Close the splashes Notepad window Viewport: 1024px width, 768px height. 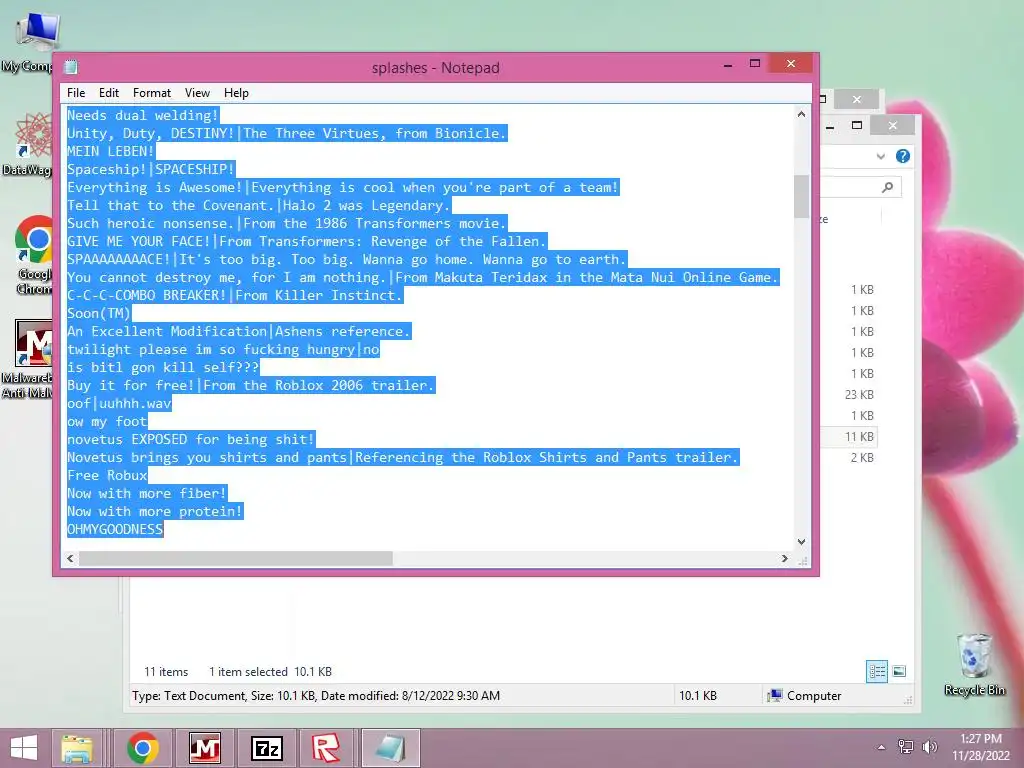tap(791, 63)
